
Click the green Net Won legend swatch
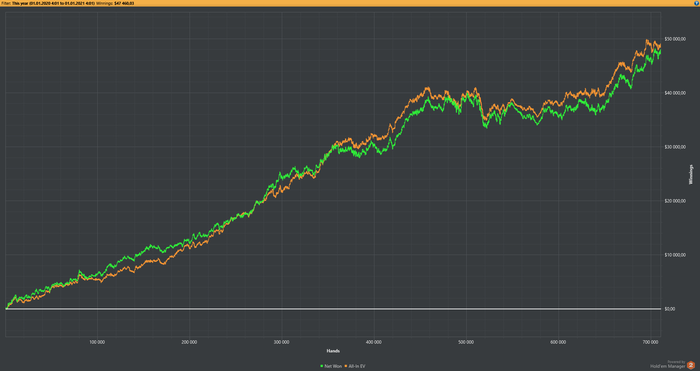tap(322, 366)
